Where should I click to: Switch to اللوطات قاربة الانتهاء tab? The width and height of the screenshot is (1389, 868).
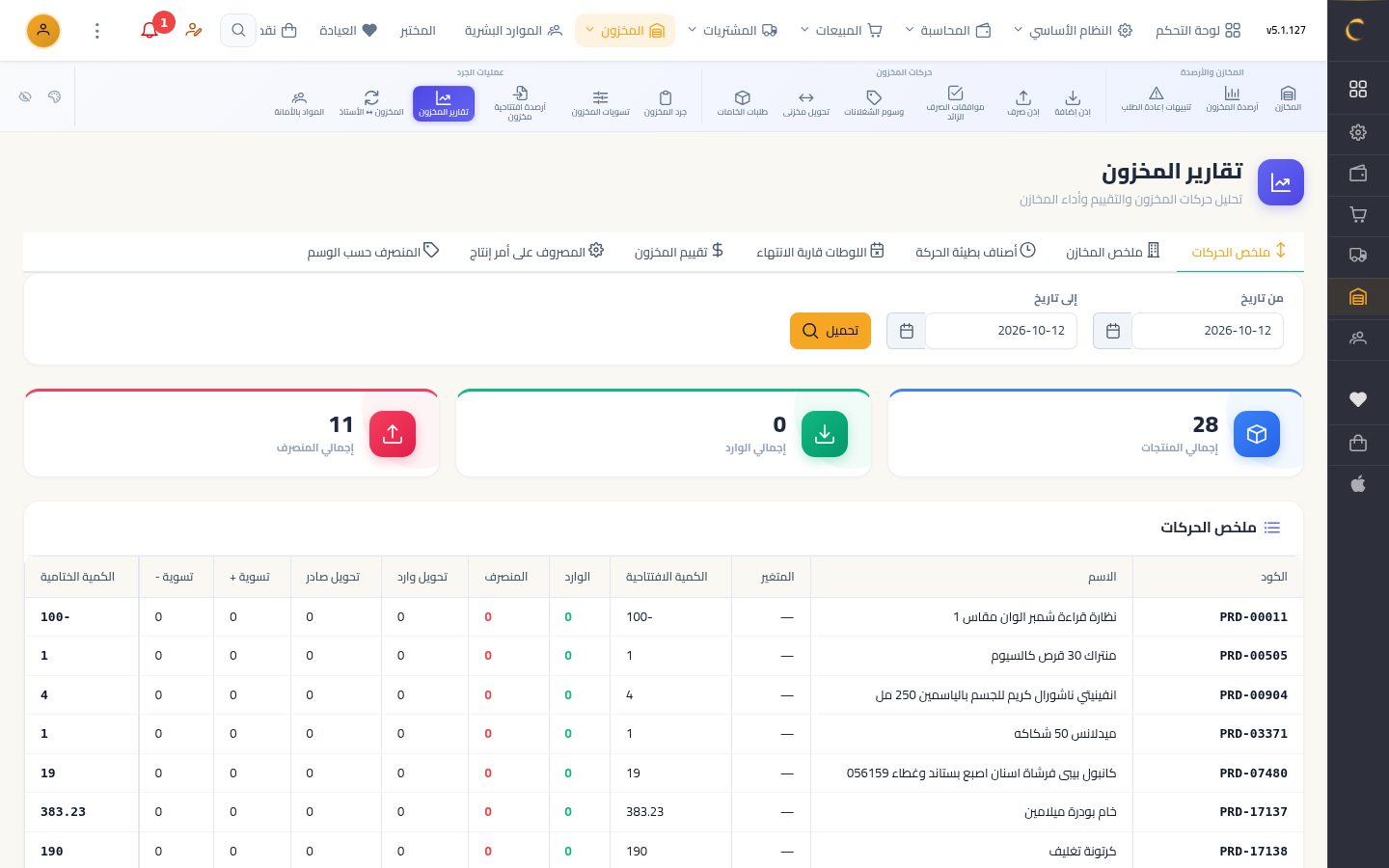(820, 252)
